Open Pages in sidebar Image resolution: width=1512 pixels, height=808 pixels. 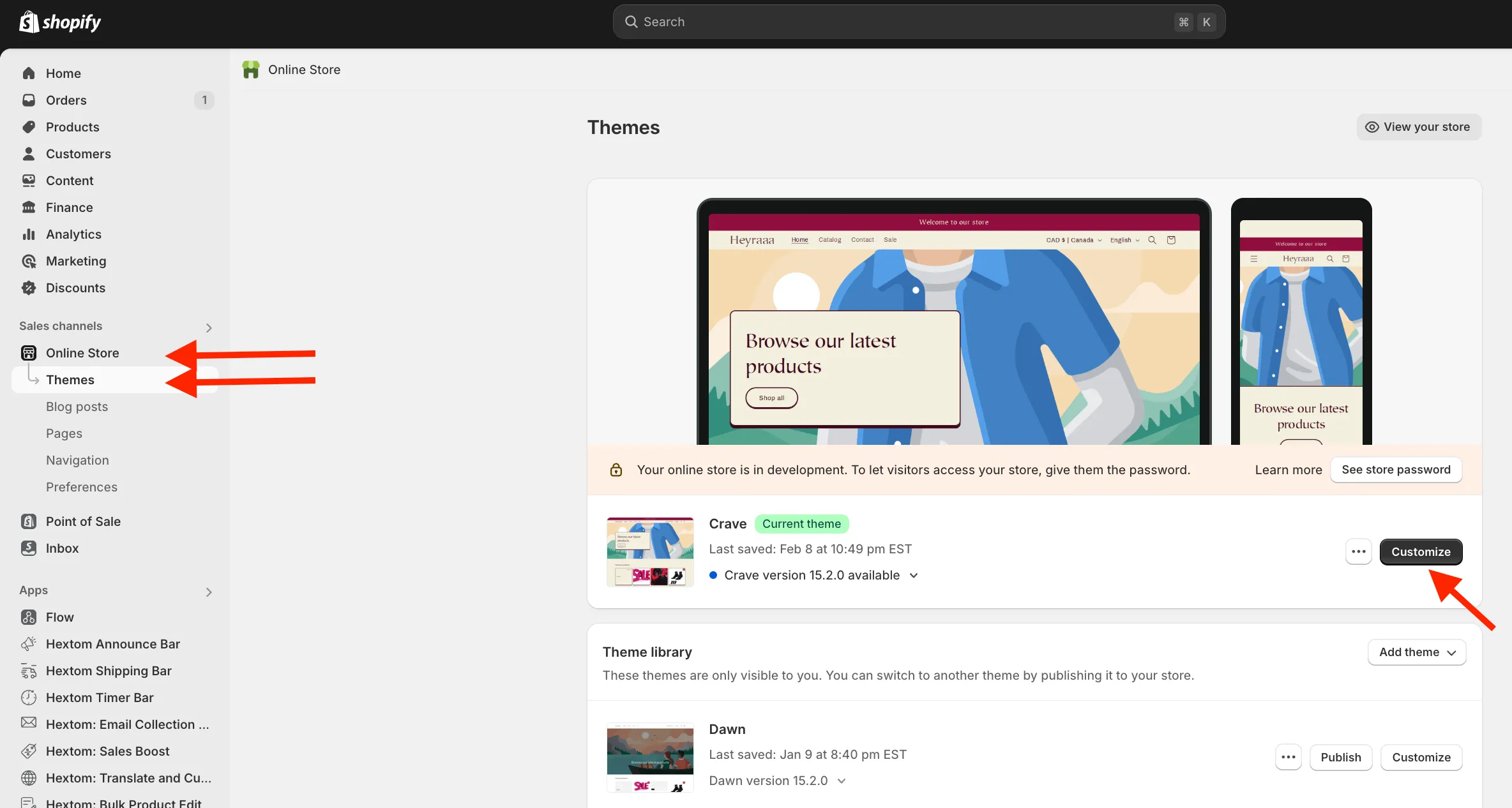point(64,433)
